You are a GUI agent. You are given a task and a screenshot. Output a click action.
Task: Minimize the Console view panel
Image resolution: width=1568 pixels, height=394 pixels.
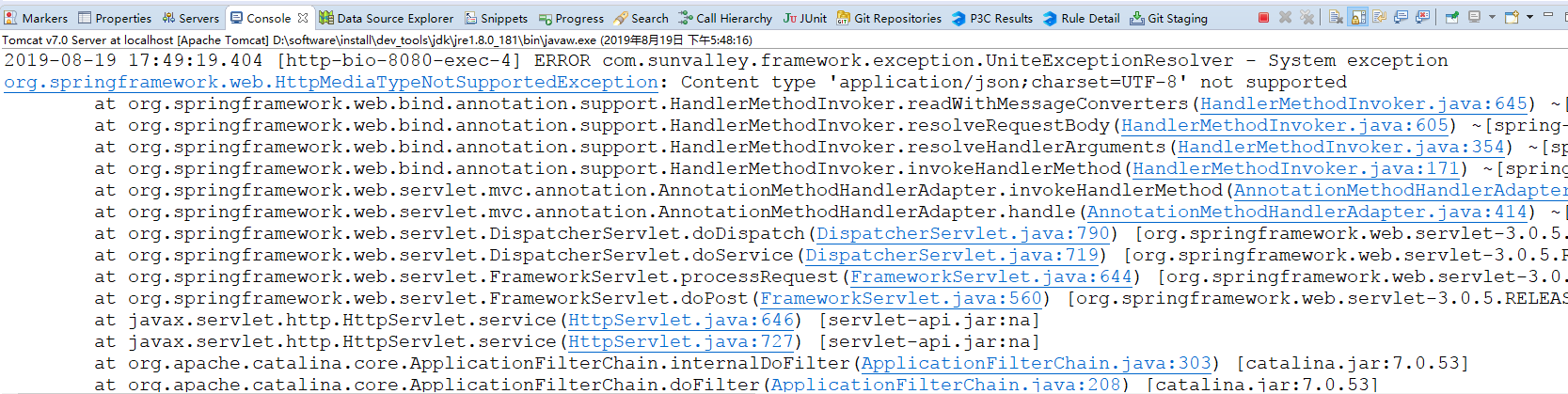[x=1548, y=14]
